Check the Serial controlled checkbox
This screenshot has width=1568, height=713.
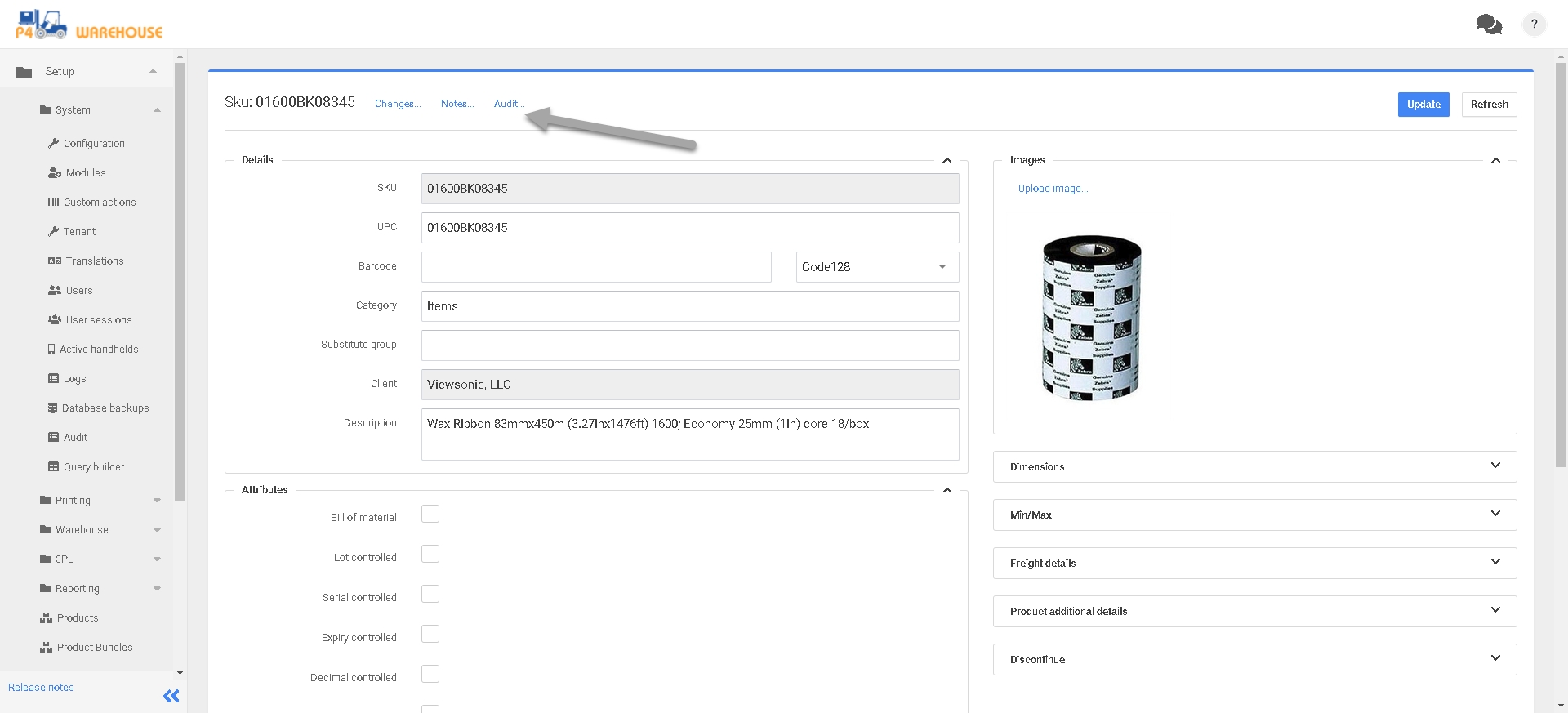coord(430,594)
